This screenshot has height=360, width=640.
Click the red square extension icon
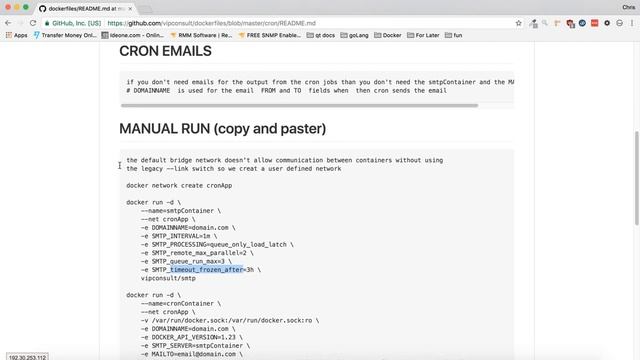pos(595,23)
